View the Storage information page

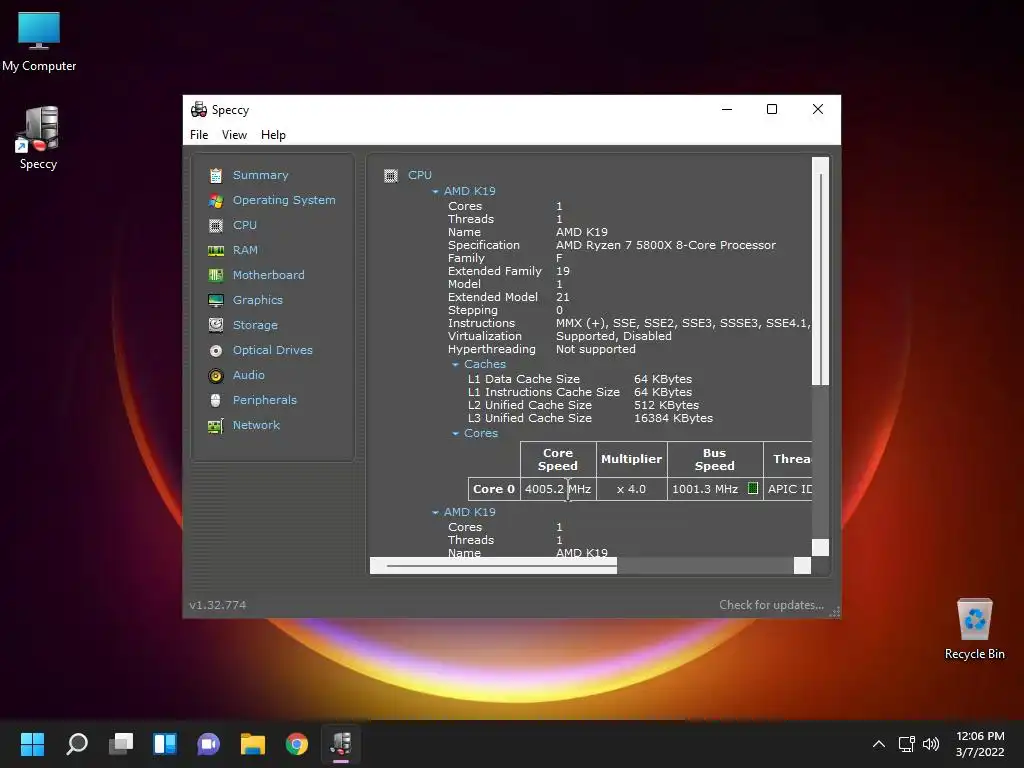click(x=255, y=325)
